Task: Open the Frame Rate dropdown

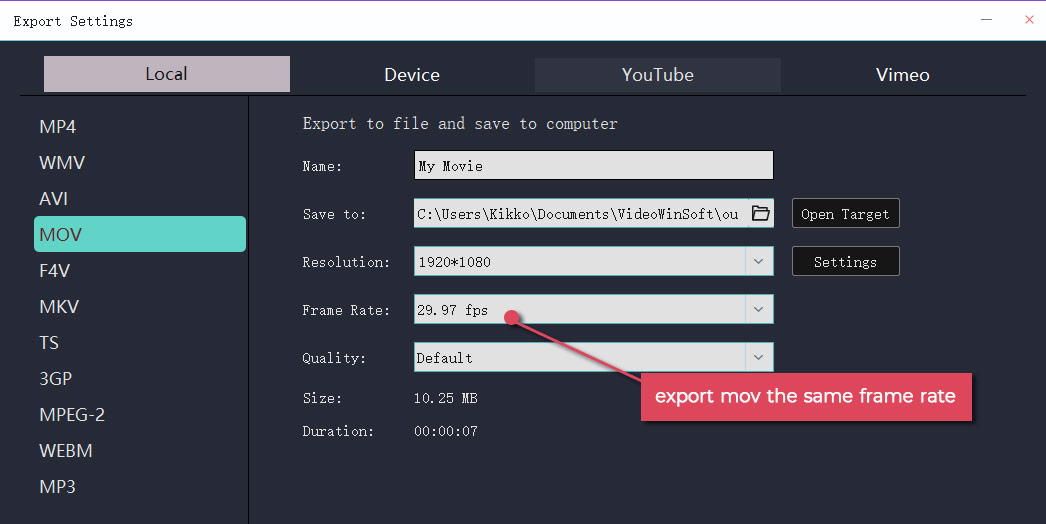Action: click(x=758, y=310)
